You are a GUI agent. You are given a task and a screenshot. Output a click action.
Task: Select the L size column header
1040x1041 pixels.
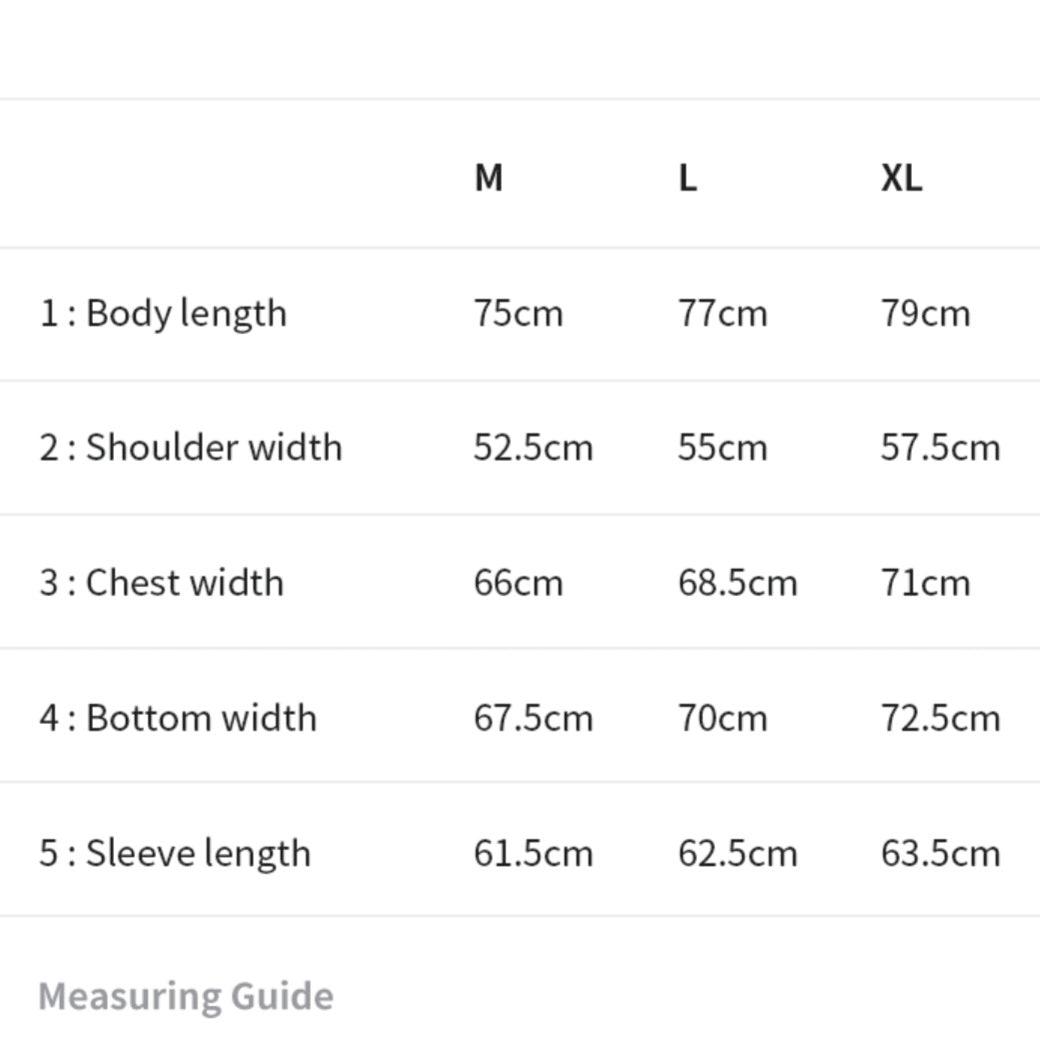[687, 178]
